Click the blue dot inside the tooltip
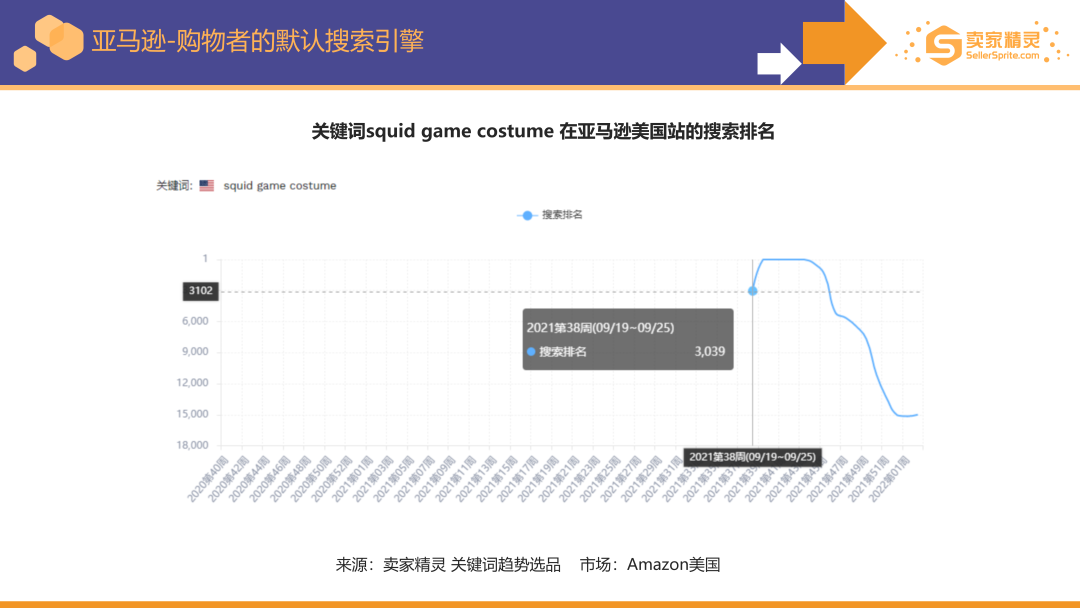Viewport: 1080px width, 608px height. pyautogui.click(x=531, y=352)
